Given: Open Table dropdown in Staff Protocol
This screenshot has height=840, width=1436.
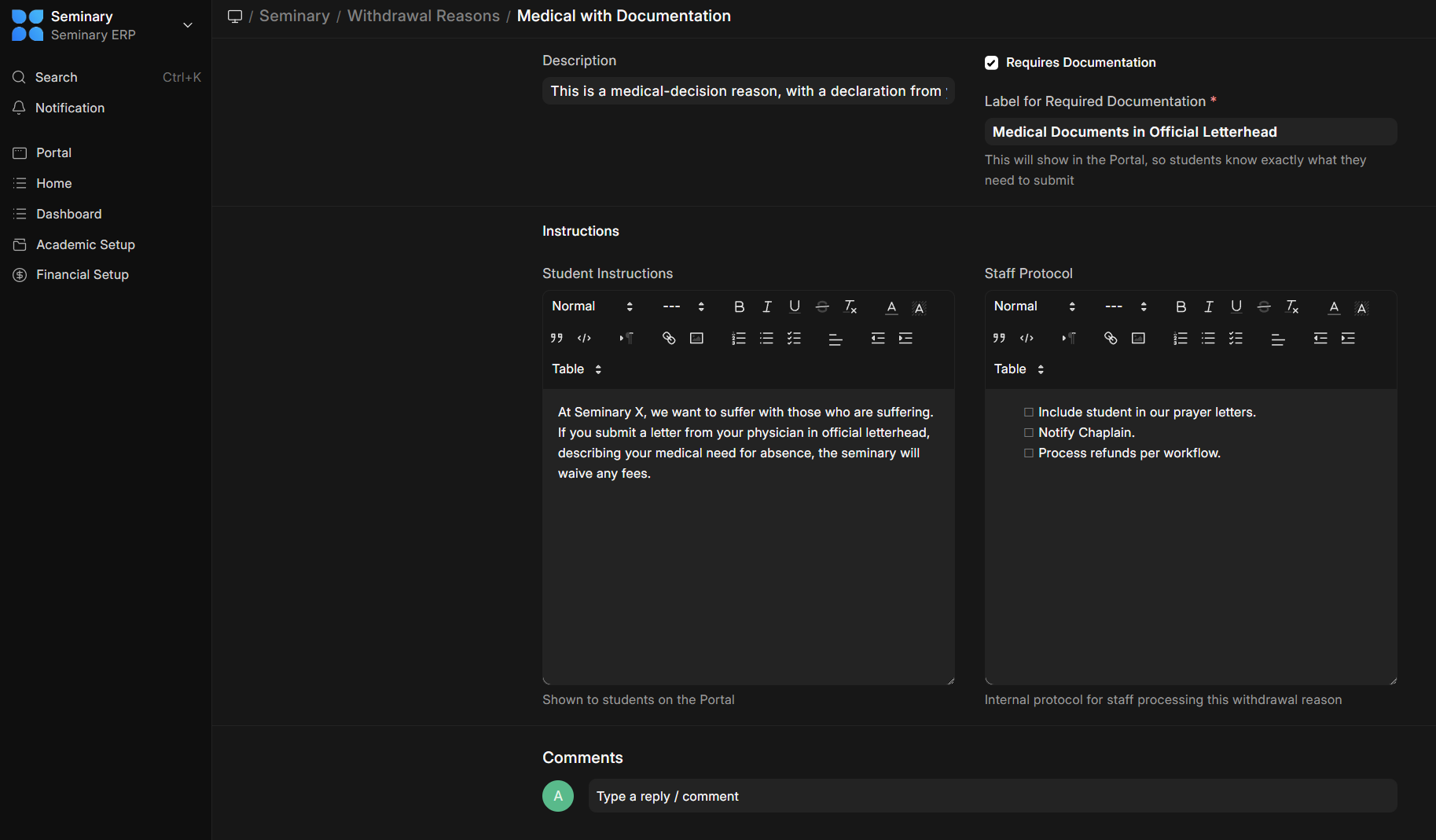Looking at the screenshot, I should 1019,369.
